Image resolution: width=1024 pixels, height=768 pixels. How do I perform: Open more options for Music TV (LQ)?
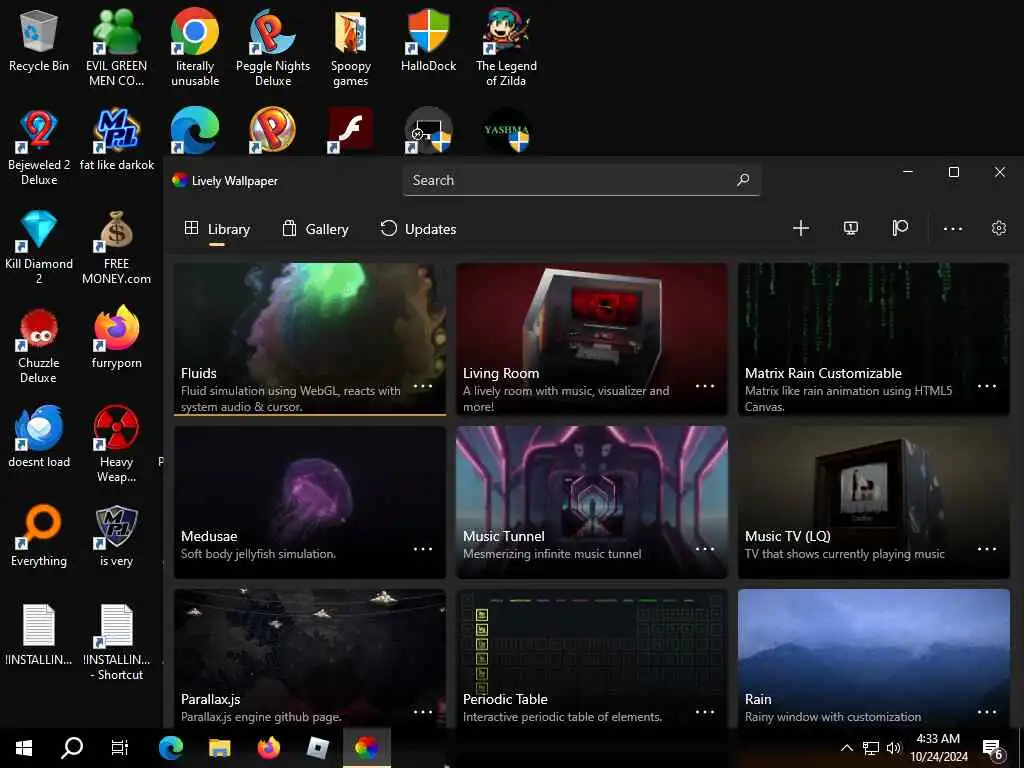pos(987,549)
